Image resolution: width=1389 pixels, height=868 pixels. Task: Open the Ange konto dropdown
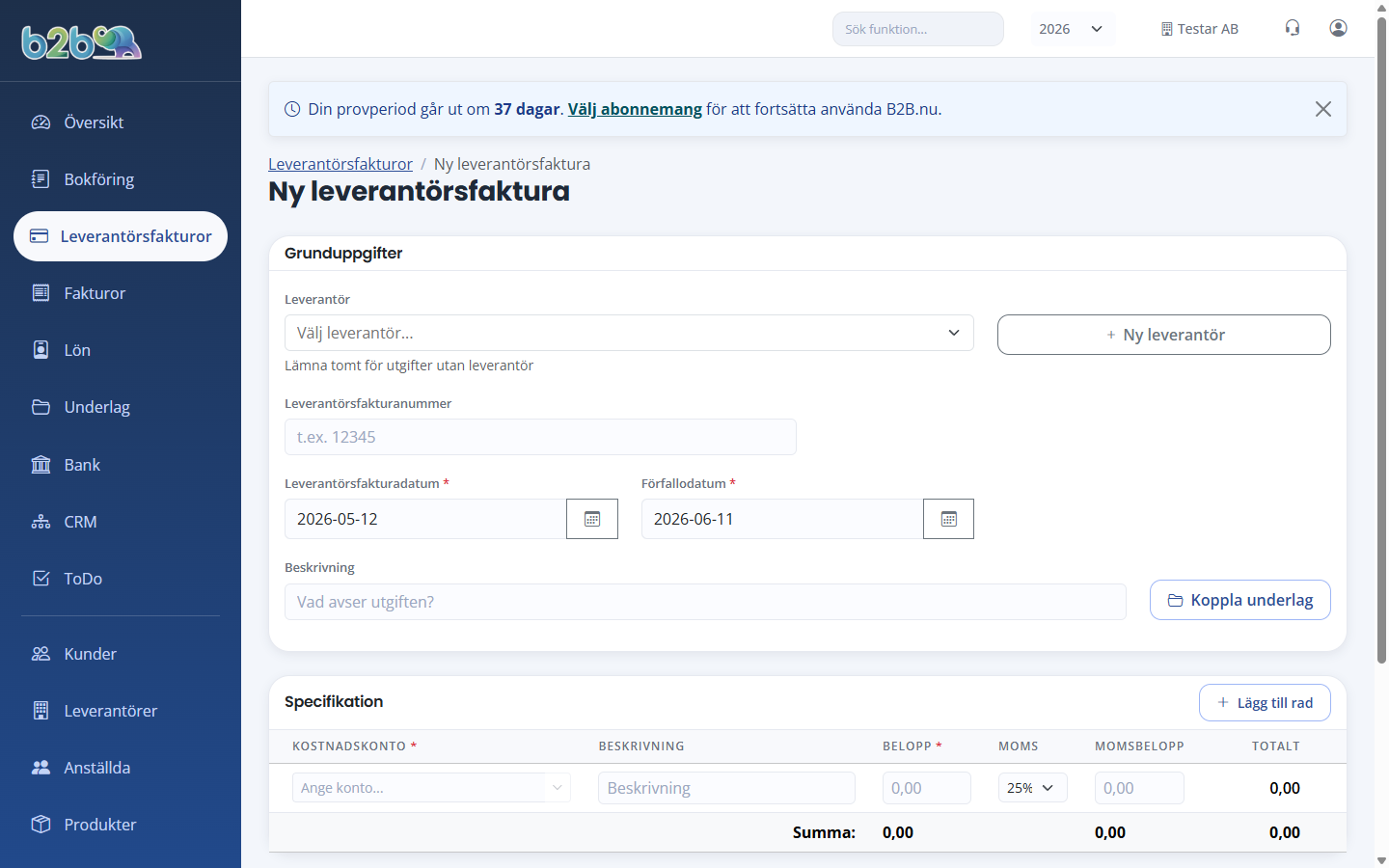431,788
